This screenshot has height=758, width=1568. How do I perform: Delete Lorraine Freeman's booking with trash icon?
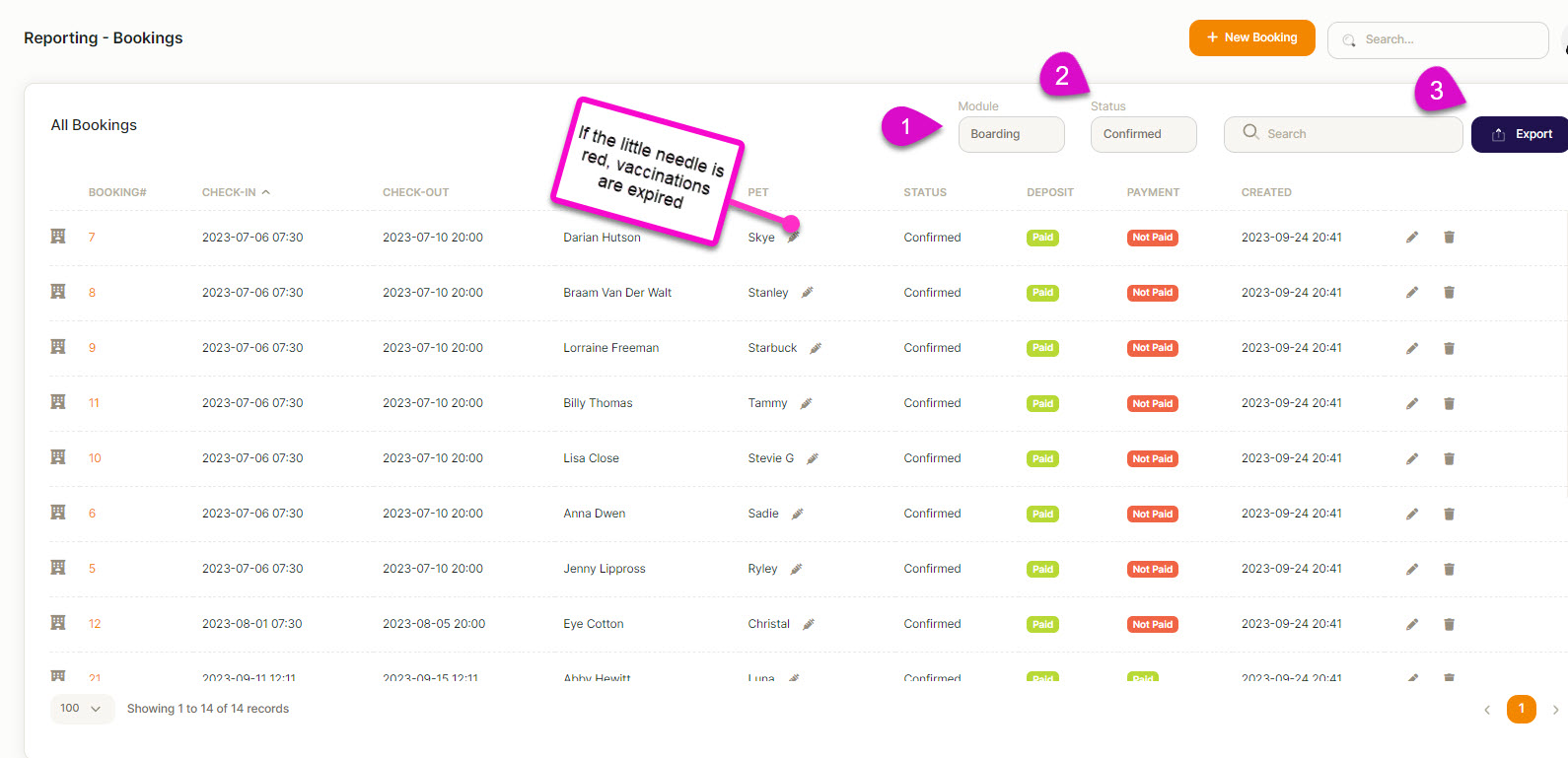pos(1449,348)
